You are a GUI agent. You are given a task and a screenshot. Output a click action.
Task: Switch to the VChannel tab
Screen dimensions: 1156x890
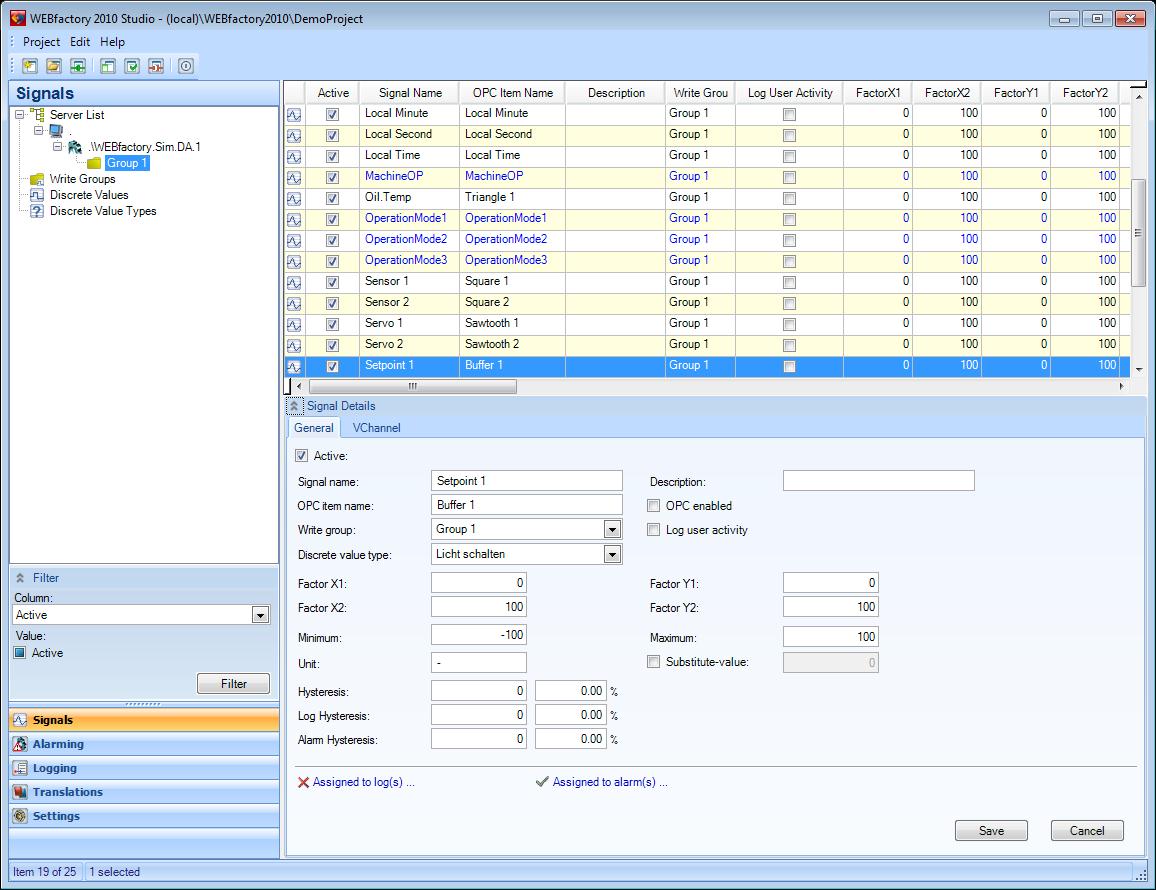coord(376,428)
